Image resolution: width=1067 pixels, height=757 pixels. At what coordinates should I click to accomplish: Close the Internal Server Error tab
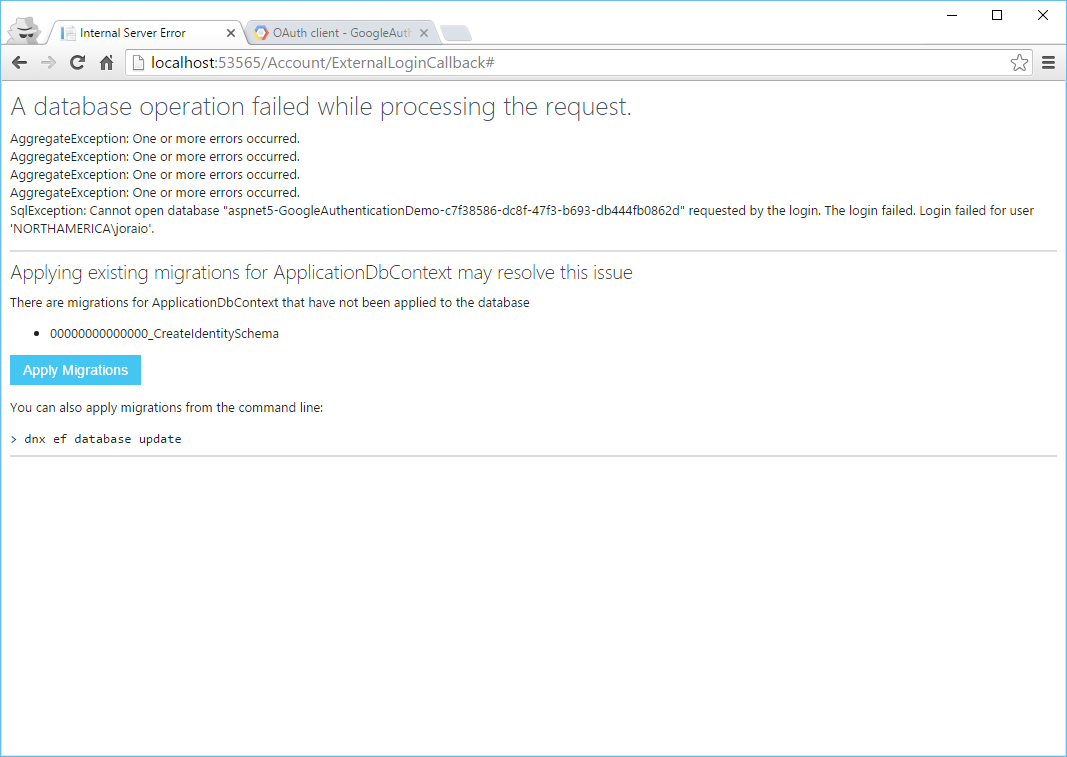[231, 33]
